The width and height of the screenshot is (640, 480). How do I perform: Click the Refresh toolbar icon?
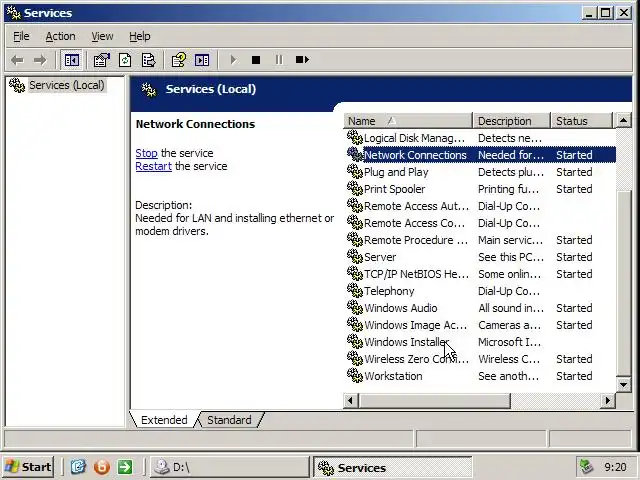click(125, 60)
